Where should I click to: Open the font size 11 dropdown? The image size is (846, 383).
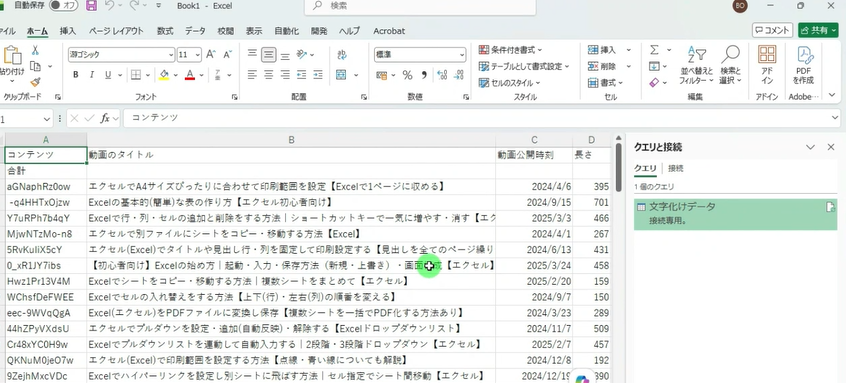tap(197, 54)
